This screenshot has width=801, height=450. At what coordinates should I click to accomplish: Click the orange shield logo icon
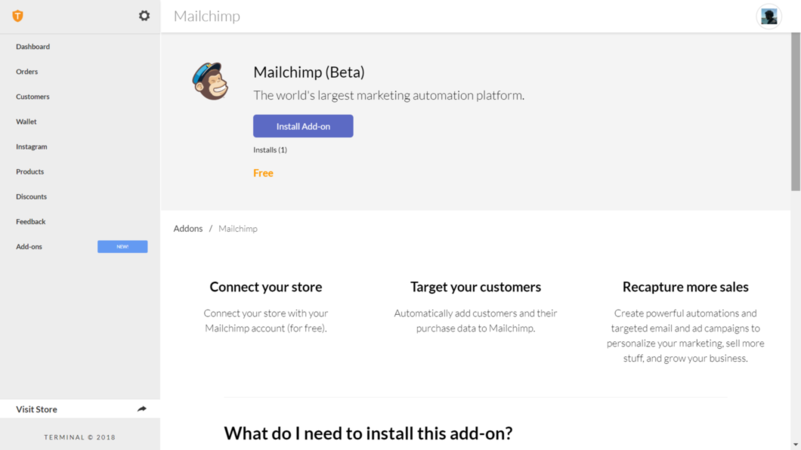[x=18, y=16]
